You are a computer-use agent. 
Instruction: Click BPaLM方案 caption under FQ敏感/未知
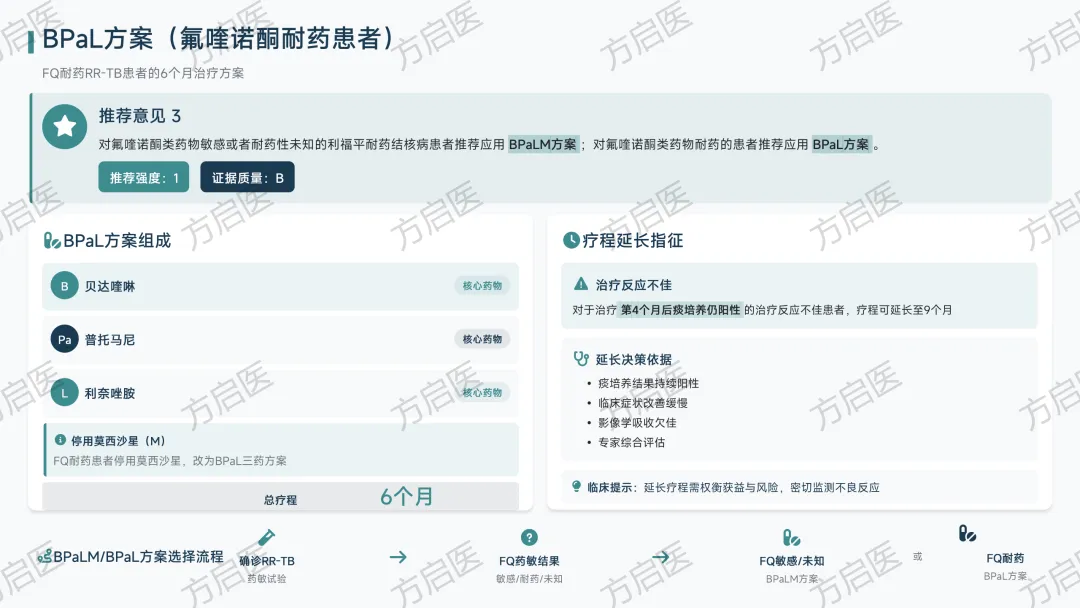791,578
